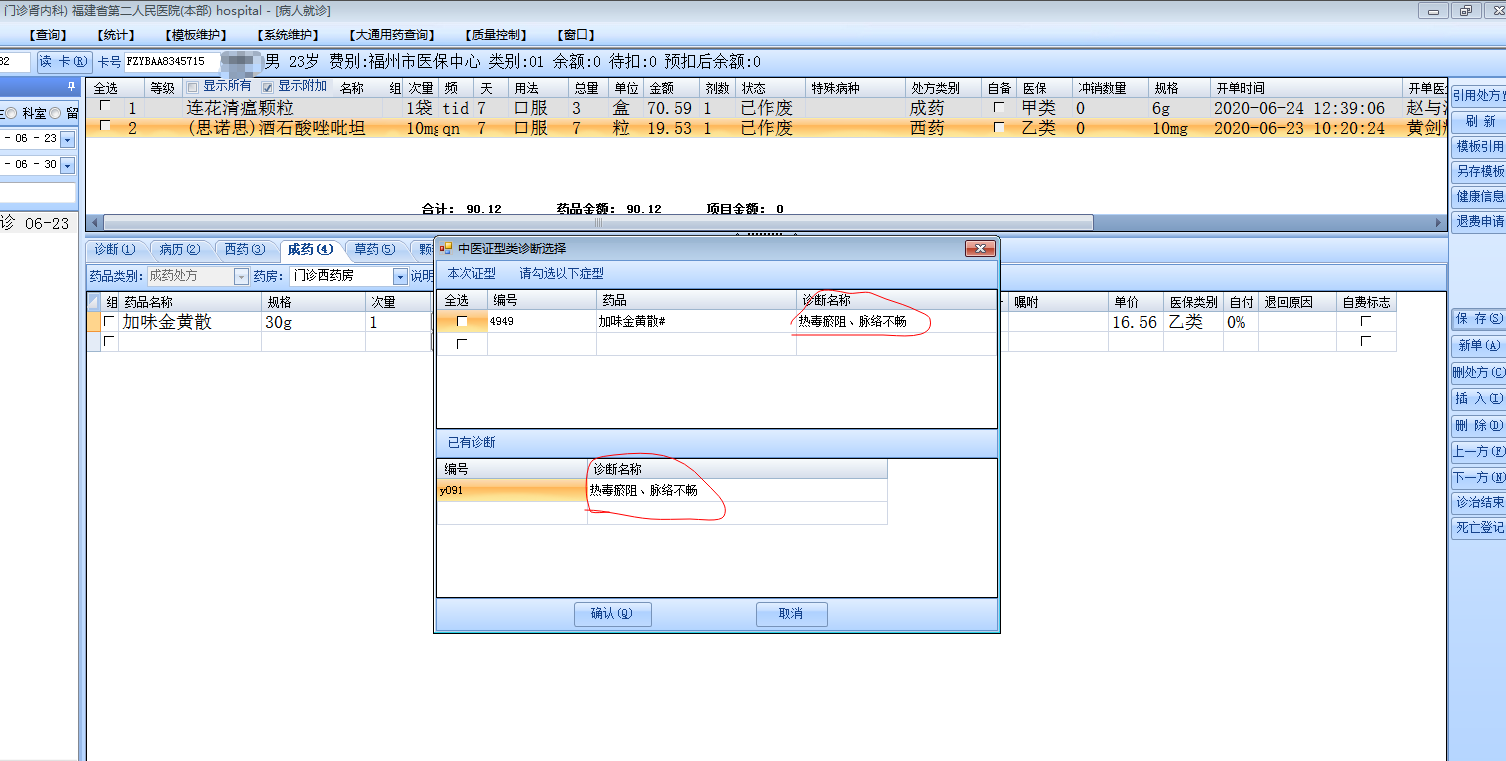Click the 取消 button in the dialog

click(791, 614)
